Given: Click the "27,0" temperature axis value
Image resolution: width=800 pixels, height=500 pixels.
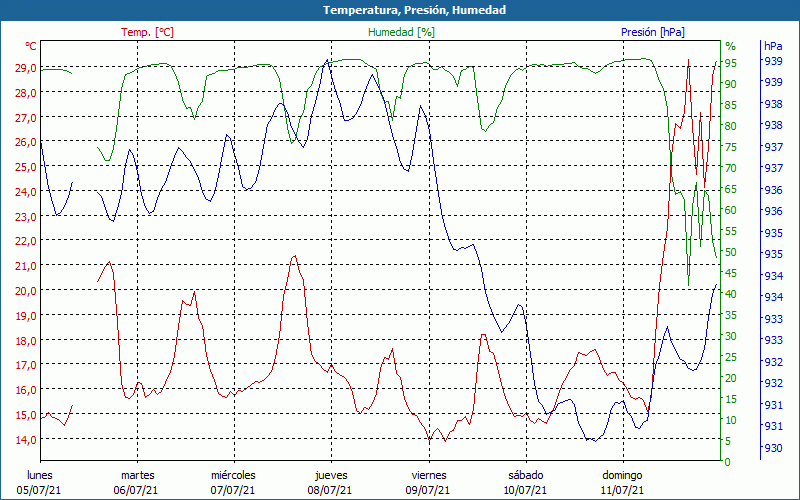Looking at the screenshot, I should click(x=27, y=117).
